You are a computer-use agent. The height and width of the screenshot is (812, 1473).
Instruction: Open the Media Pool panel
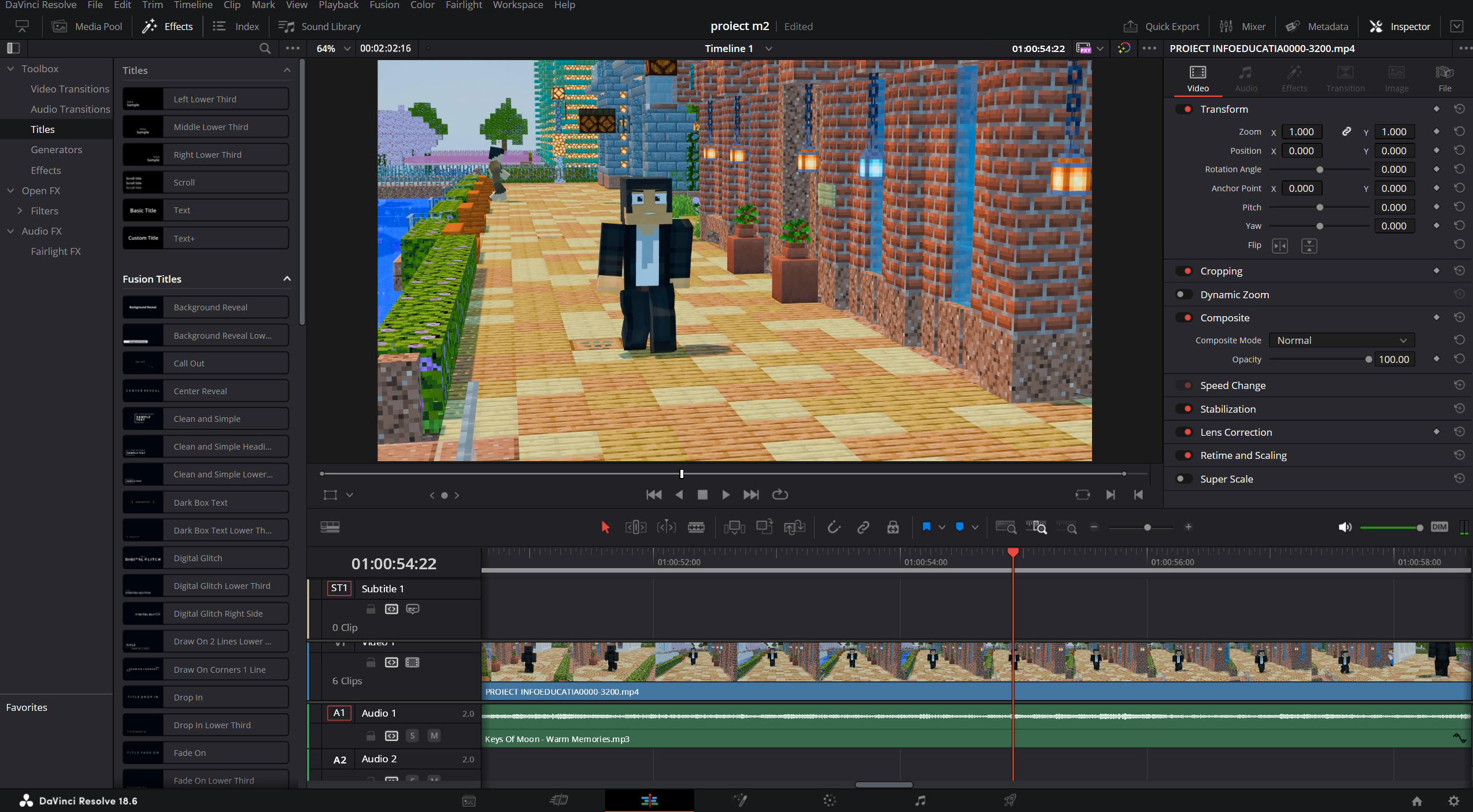point(87,27)
